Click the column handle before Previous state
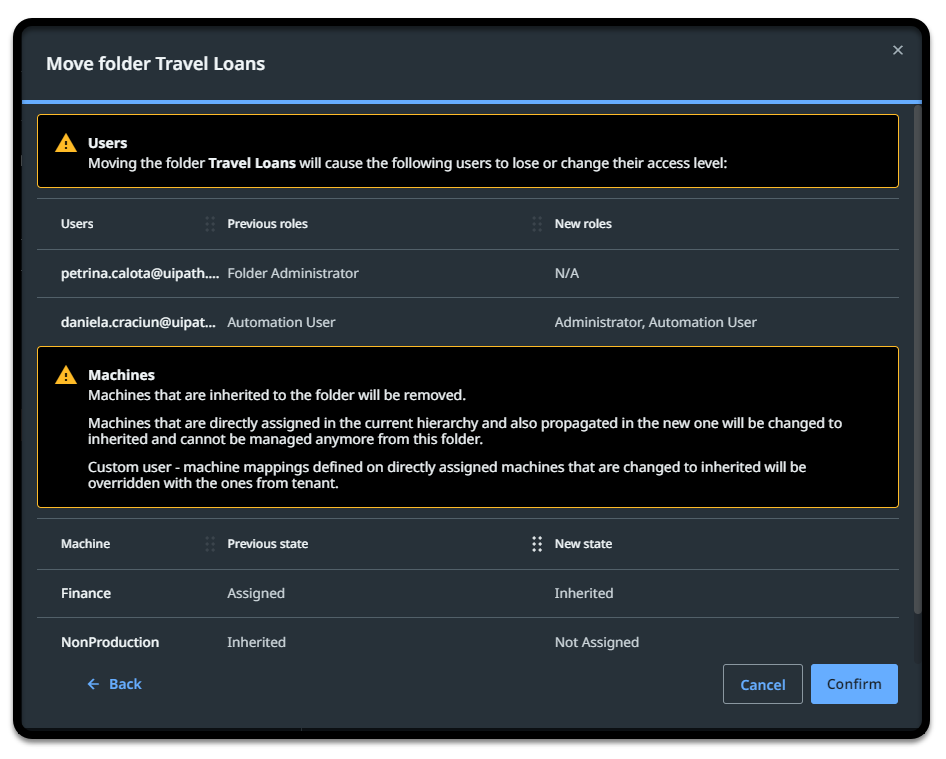This screenshot has height=759, width=946. click(210, 544)
